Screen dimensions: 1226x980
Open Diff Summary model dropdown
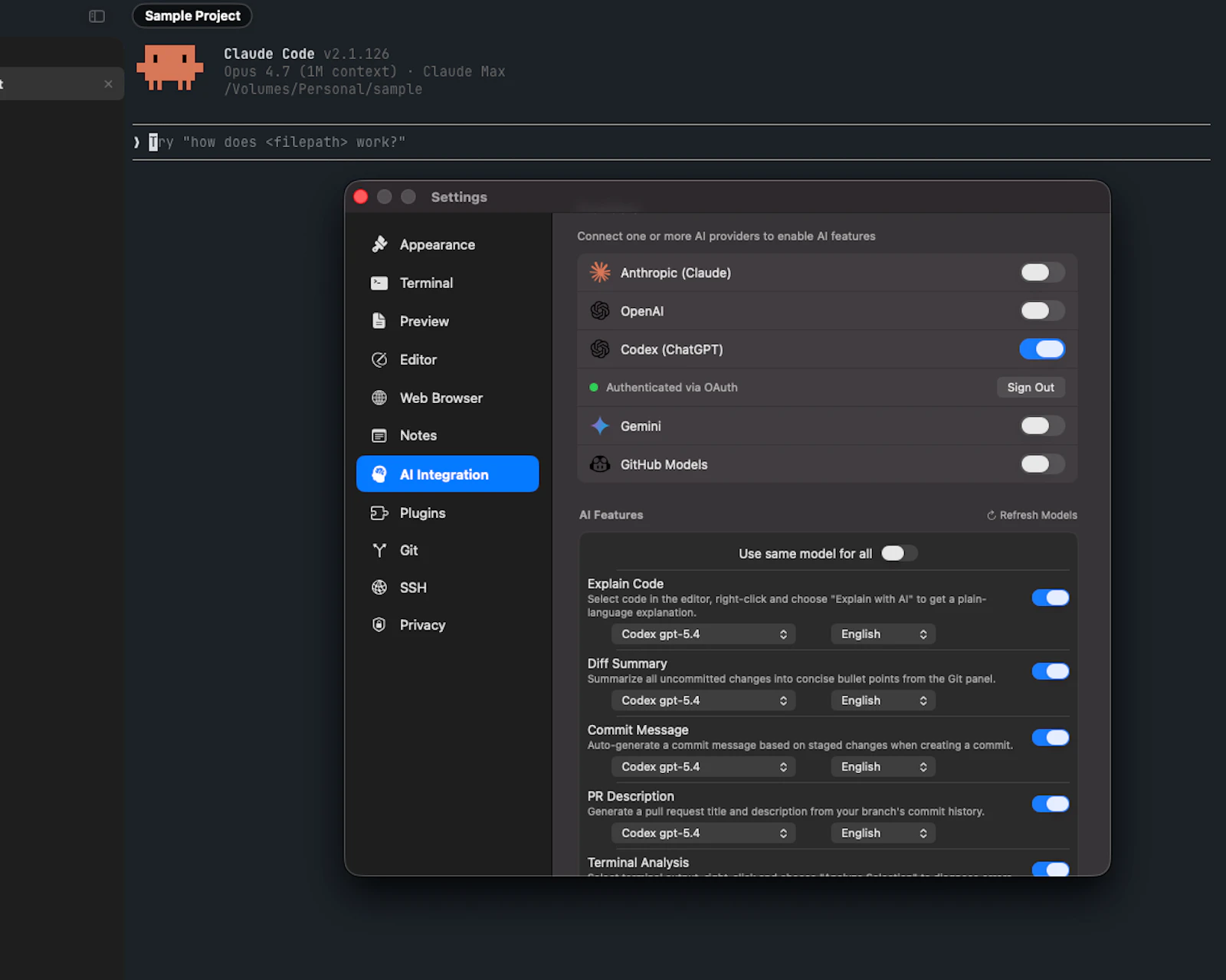click(703, 700)
